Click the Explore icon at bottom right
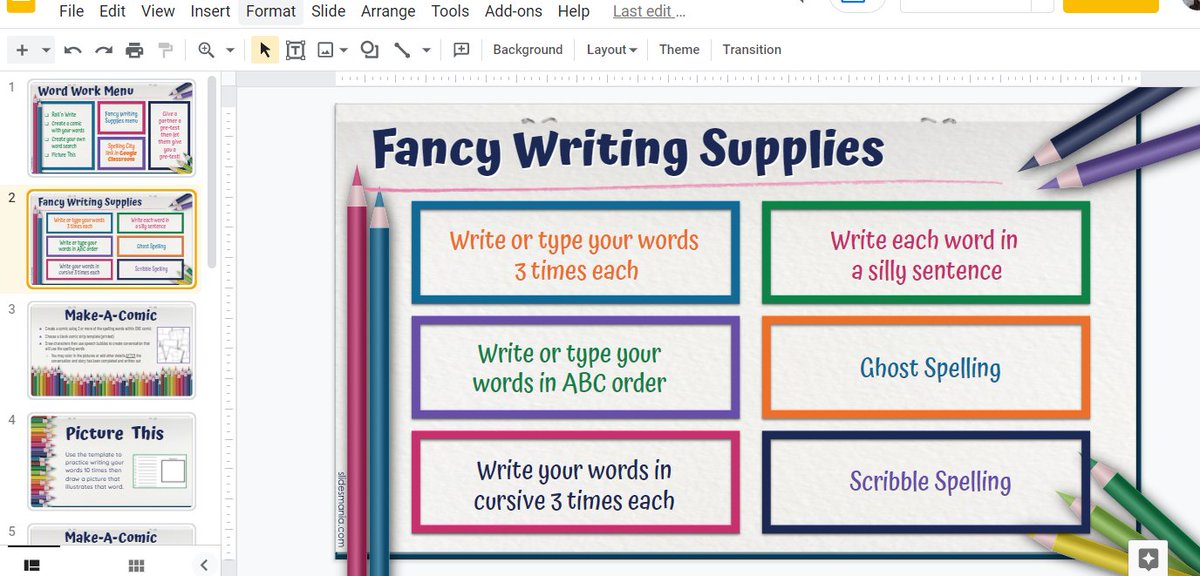 click(1148, 558)
